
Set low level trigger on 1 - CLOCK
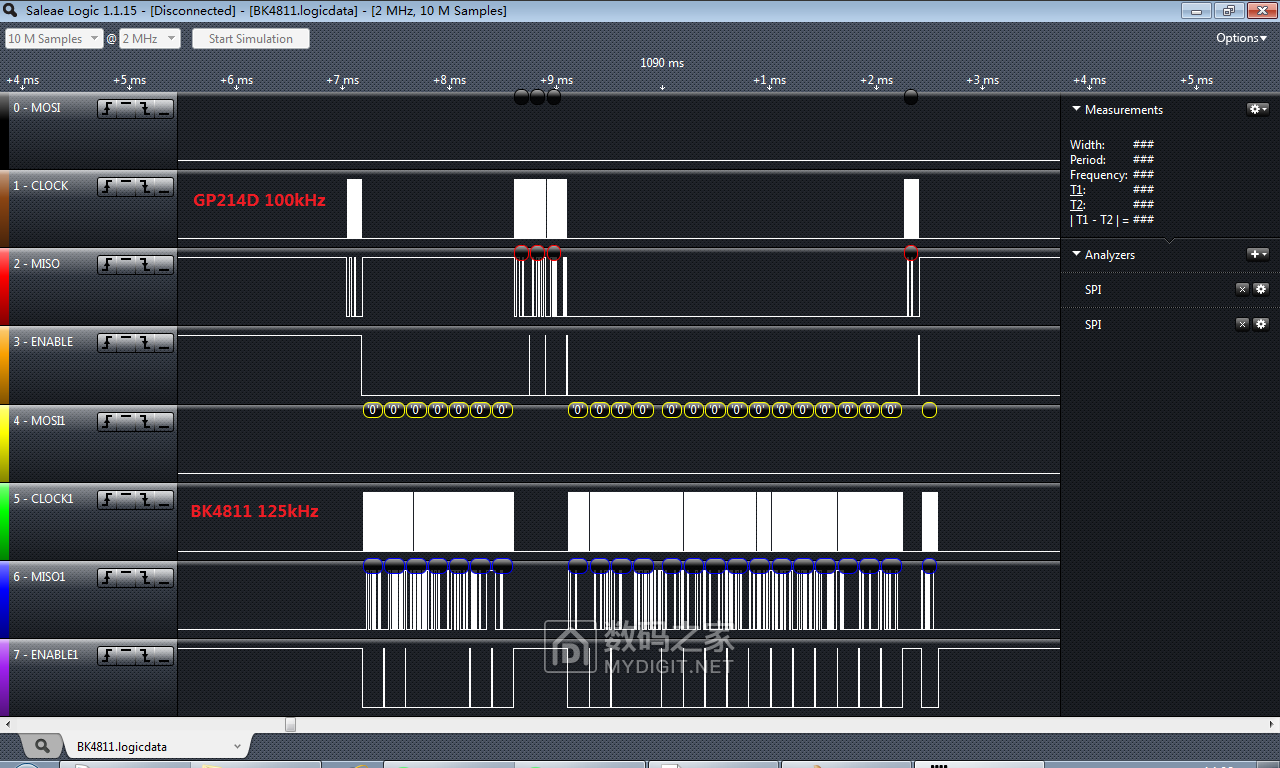pos(164,187)
